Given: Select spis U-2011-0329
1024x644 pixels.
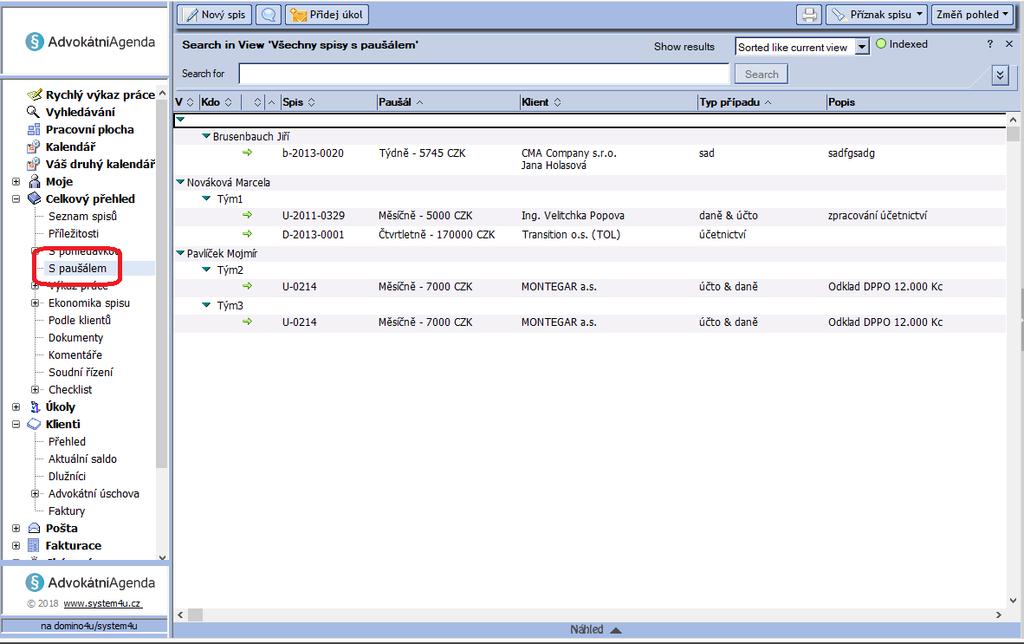Looking at the screenshot, I should (313, 216).
